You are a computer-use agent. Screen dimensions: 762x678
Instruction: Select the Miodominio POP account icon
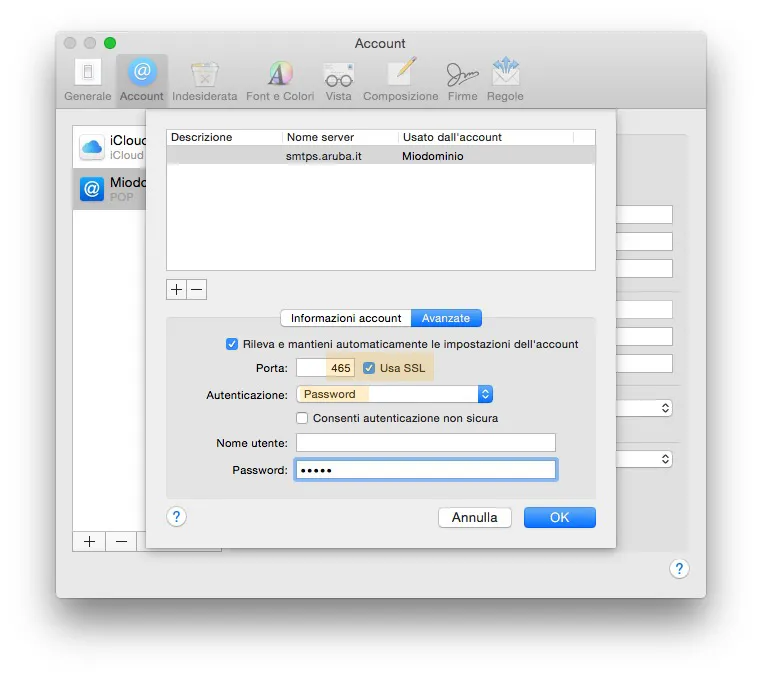(92, 189)
